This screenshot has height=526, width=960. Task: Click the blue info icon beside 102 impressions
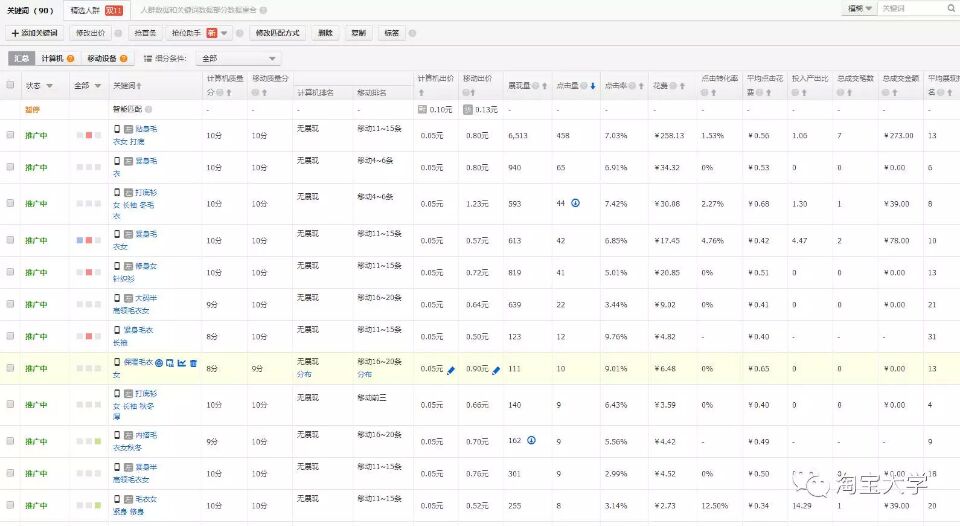pyautogui.click(x=531, y=440)
